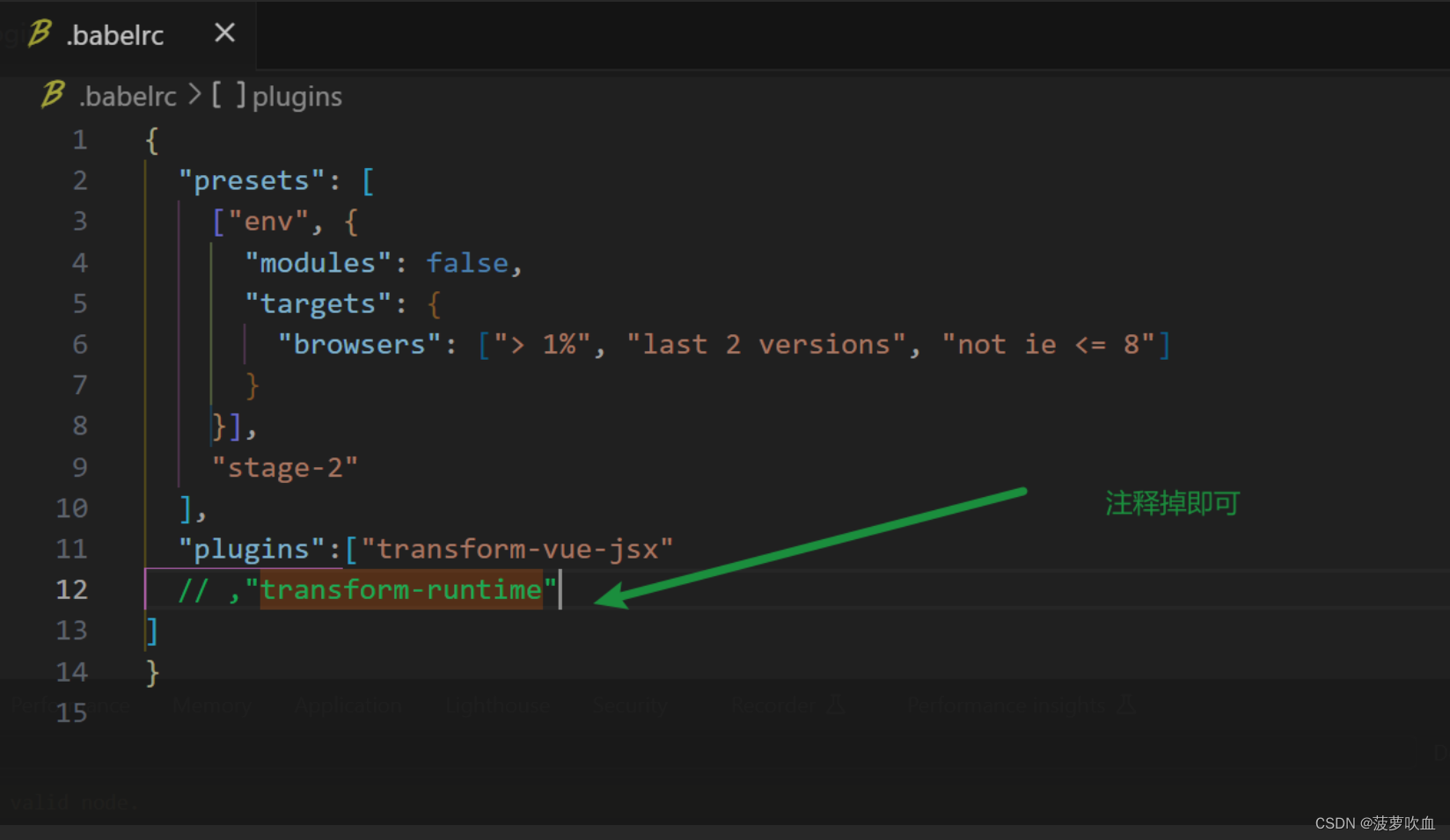Click the "transform-vue-jsx" string
The image size is (1450, 840).
tap(517, 550)
